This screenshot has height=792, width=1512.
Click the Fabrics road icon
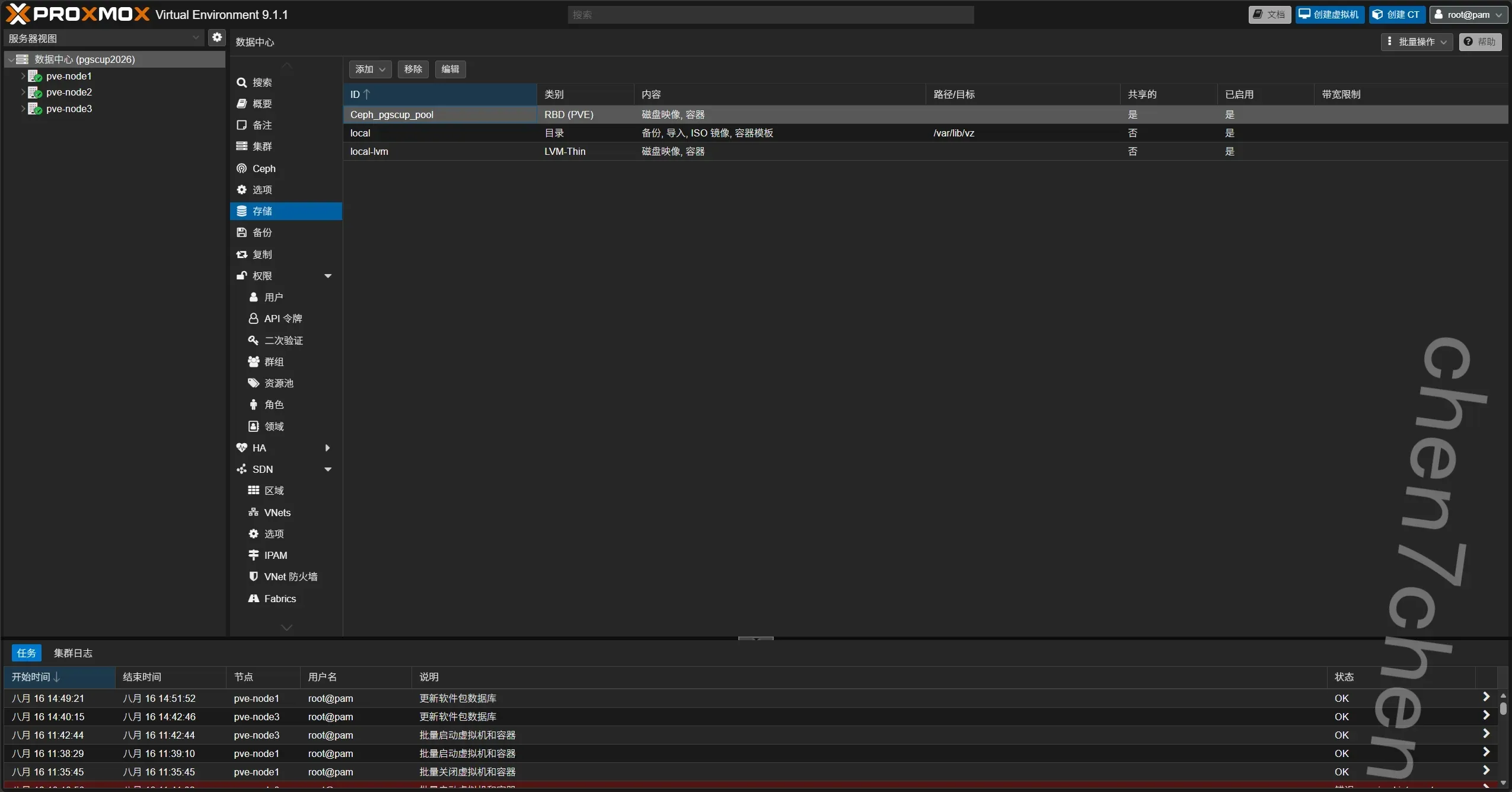(254, 599)
